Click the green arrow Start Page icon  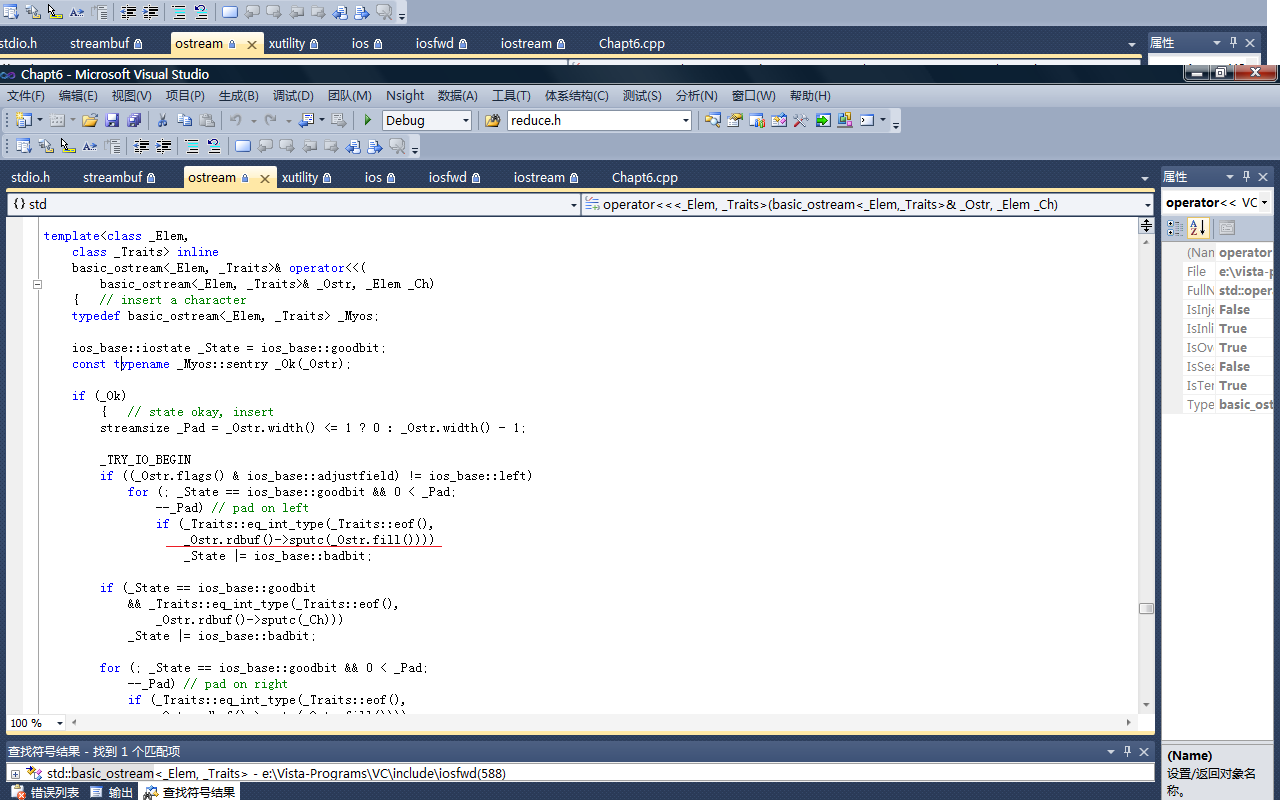tap(823, 120)
